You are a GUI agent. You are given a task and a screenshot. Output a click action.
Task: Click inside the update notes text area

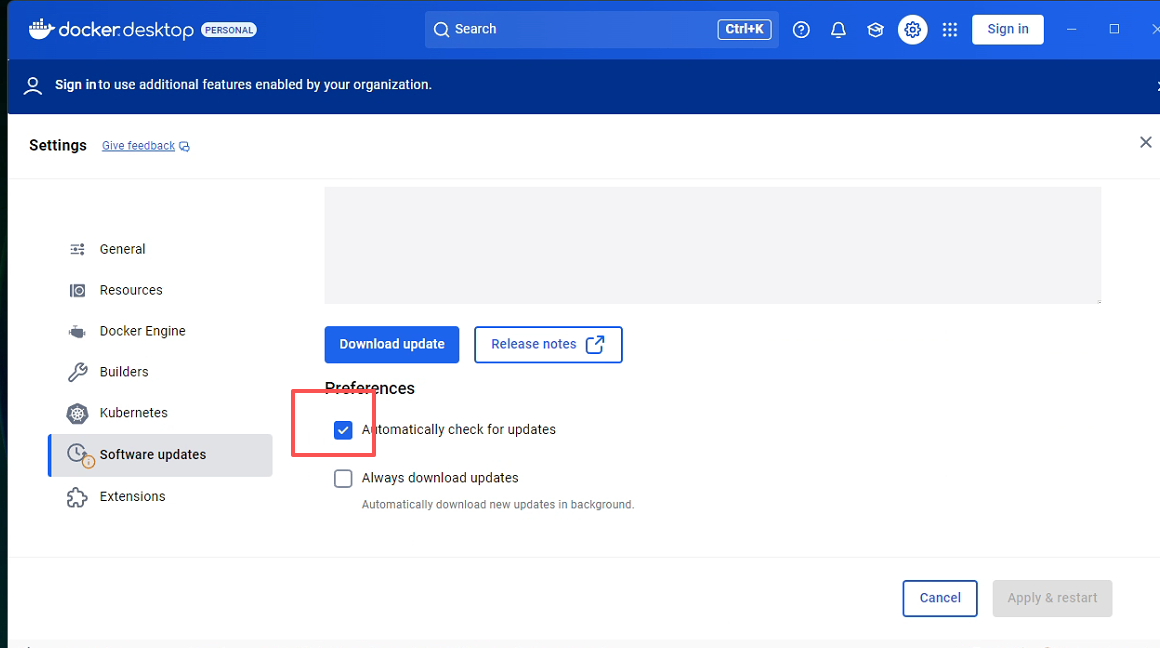712,245
